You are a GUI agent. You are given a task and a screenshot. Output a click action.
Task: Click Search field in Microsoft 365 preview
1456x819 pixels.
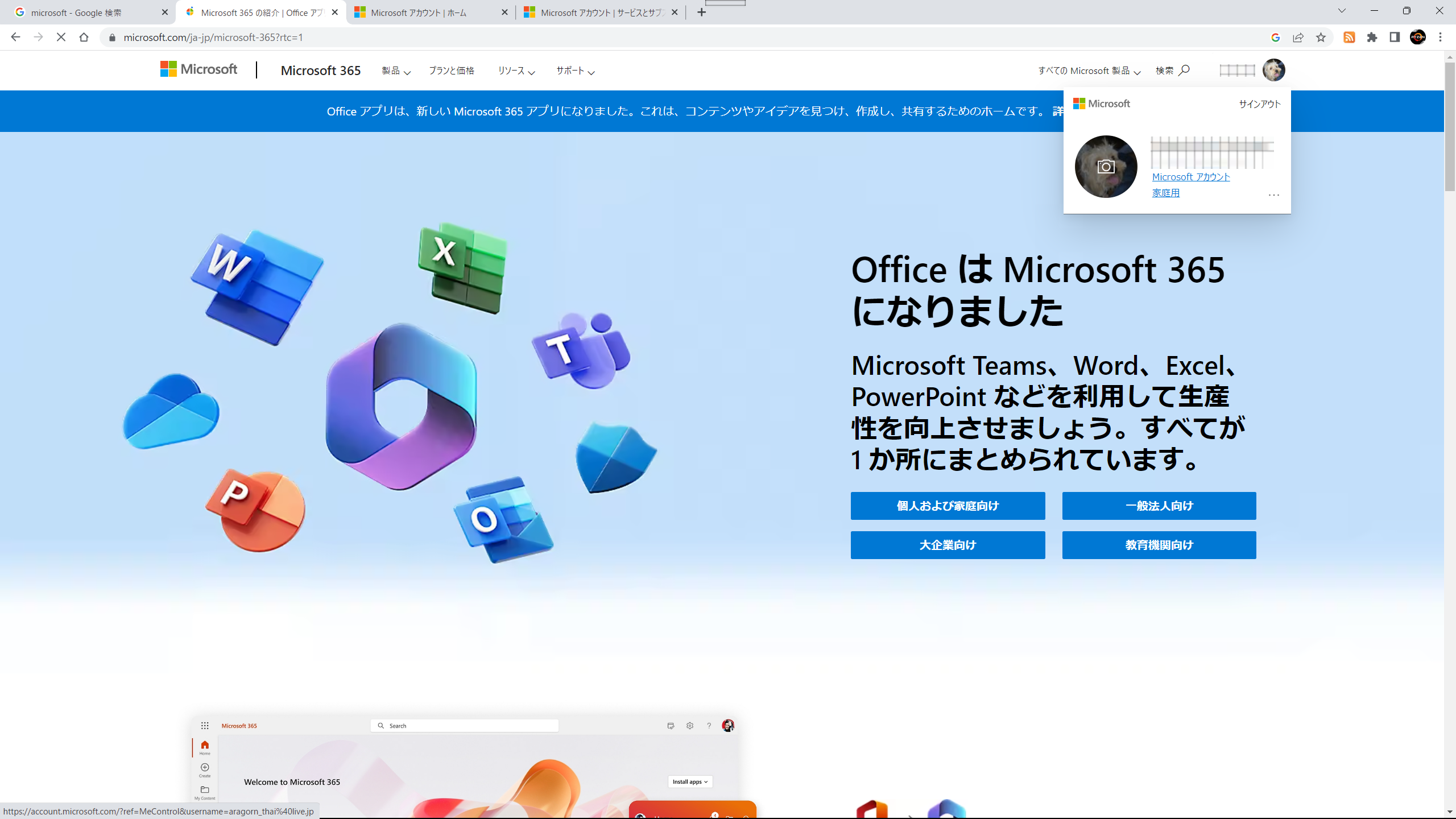click(464, 726)
